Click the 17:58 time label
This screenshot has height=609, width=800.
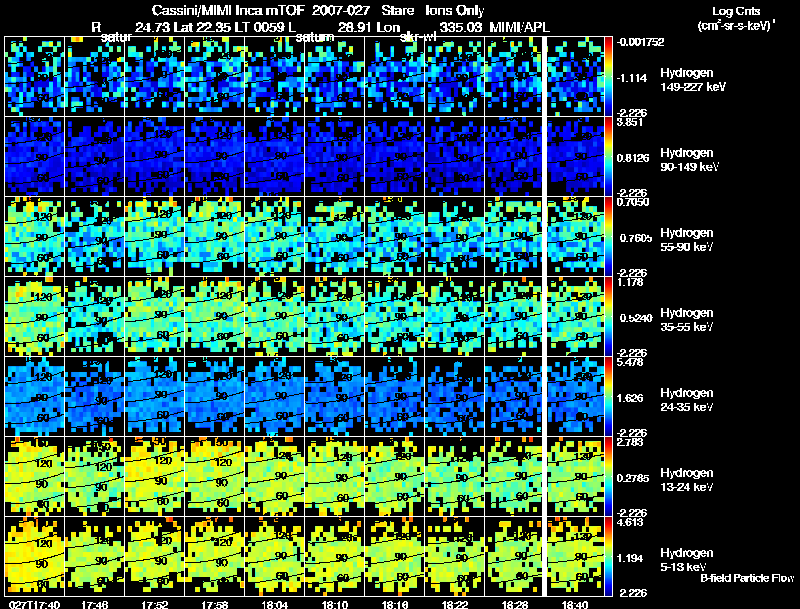point(215,604)
